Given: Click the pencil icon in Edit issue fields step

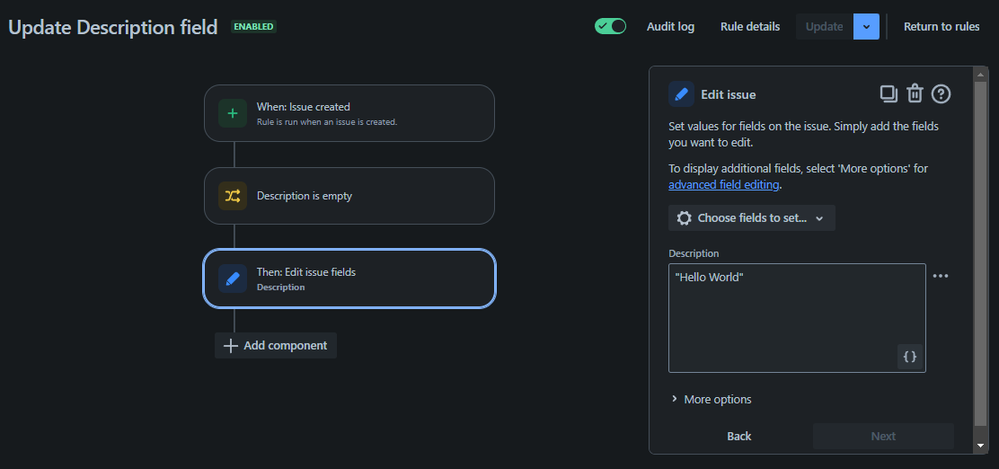Looking at the screenshot, I should click(x=233, y=278).
